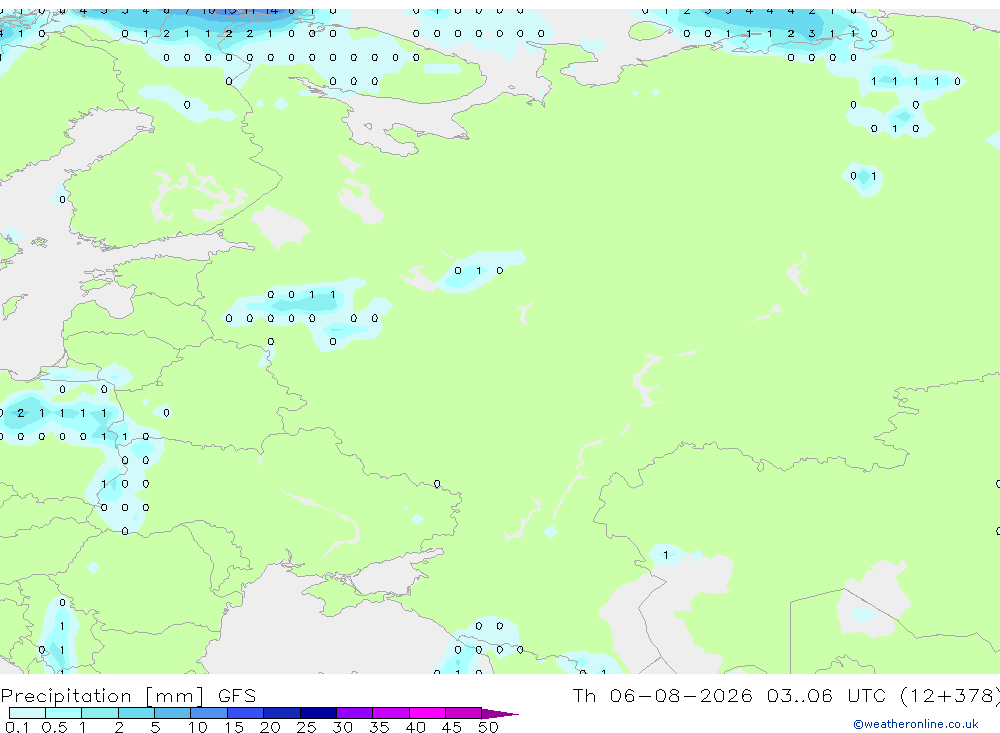
Task: Click the legend label '45'
Action: [x=452, y=727]
